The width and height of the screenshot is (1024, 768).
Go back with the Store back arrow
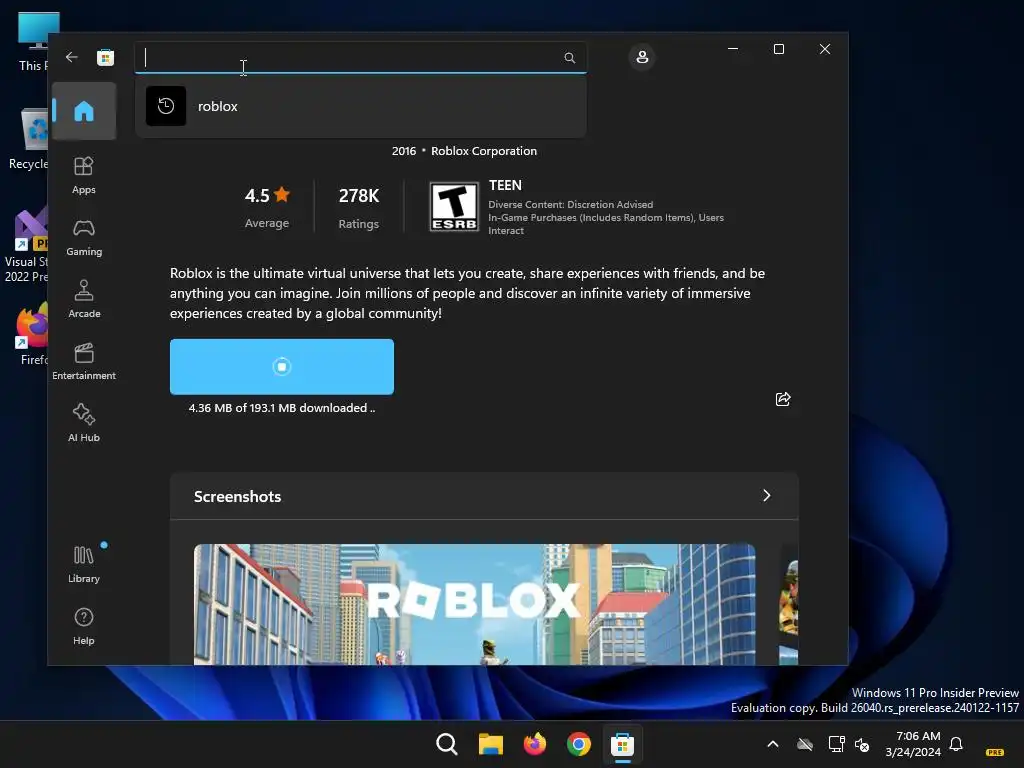[72, 57]
